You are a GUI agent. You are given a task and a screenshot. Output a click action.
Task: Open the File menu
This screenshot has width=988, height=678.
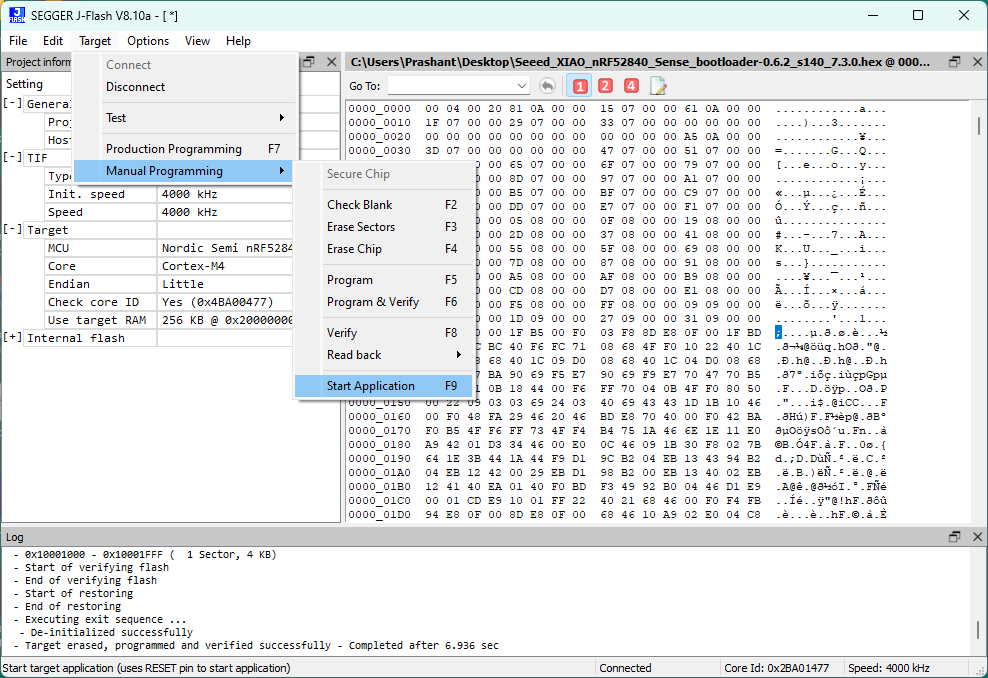[x=18, y=41]
